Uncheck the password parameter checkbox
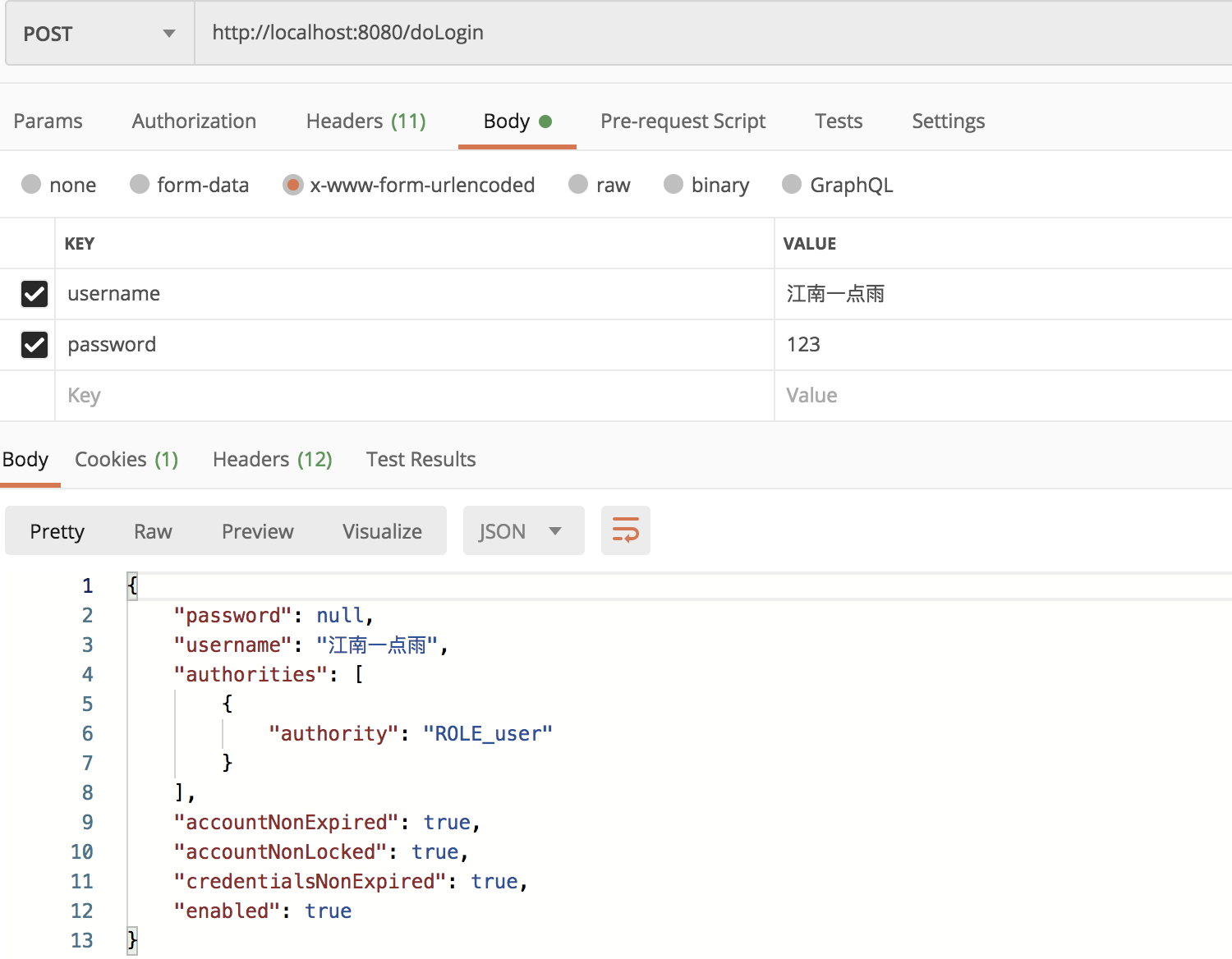 pos(34,345)
